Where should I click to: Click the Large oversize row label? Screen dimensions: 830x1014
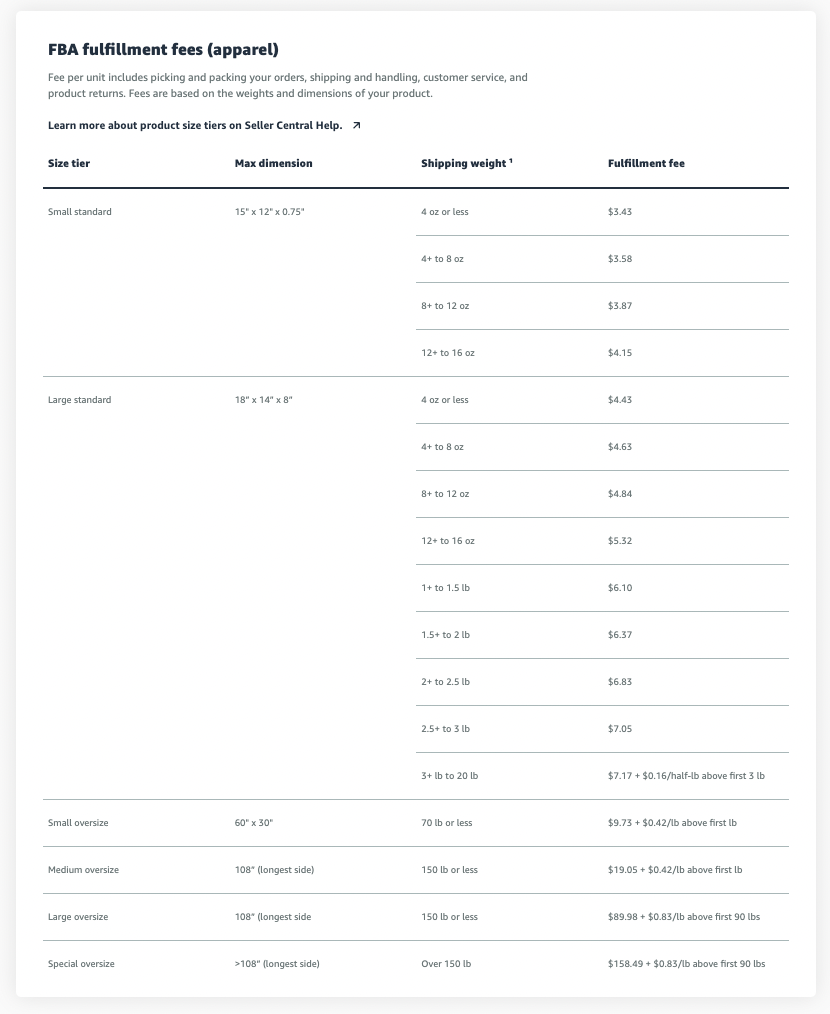coord(78,917)
